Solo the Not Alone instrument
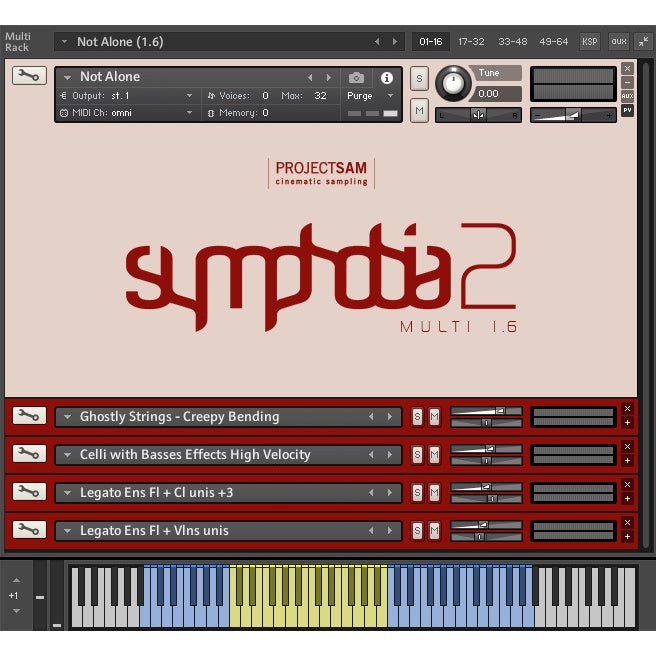The width and height of the screenshot is (656, 656). (x=419, y=78)
